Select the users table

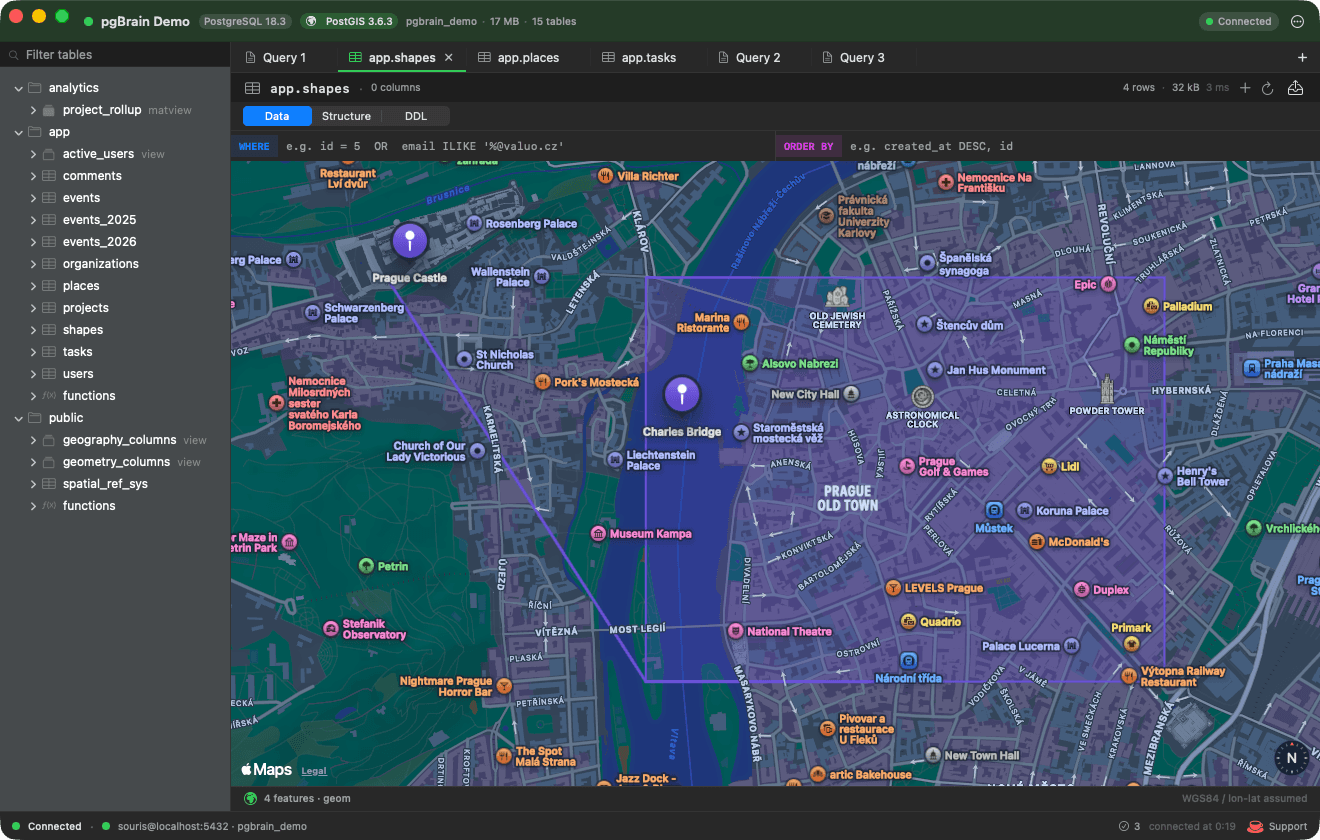[78, 374]
